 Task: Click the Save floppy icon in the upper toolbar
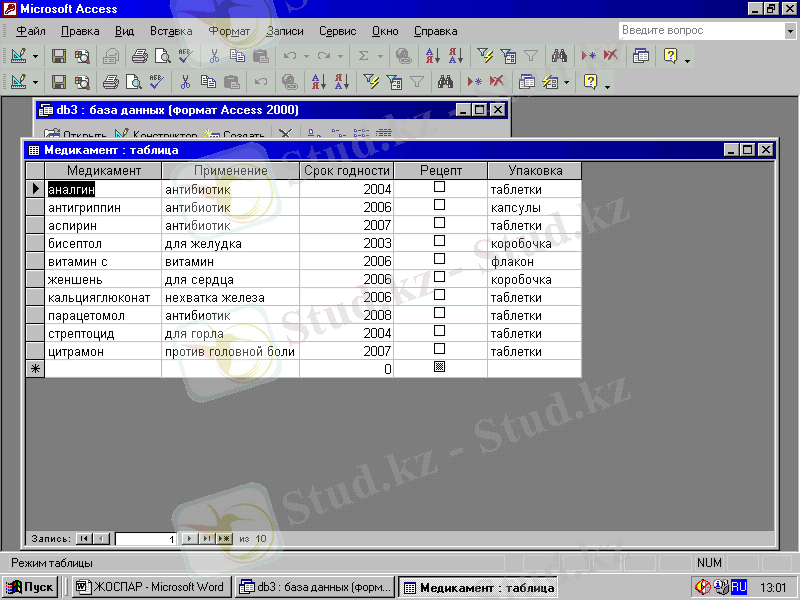pos(59,56)
